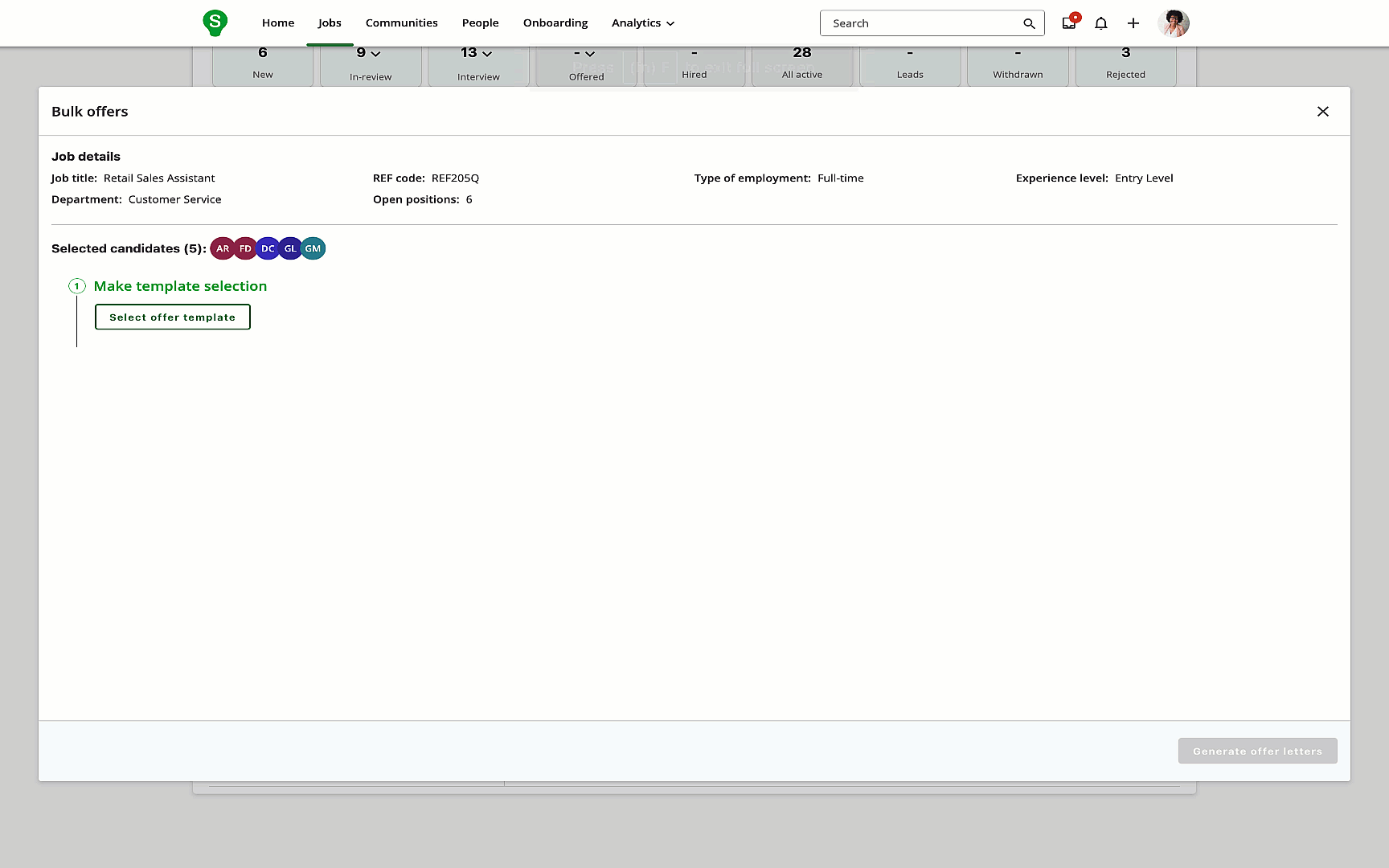This screenshot has height=868, width=1389.
Task: Click the FD candidate avatar
Action: [245, 249]
